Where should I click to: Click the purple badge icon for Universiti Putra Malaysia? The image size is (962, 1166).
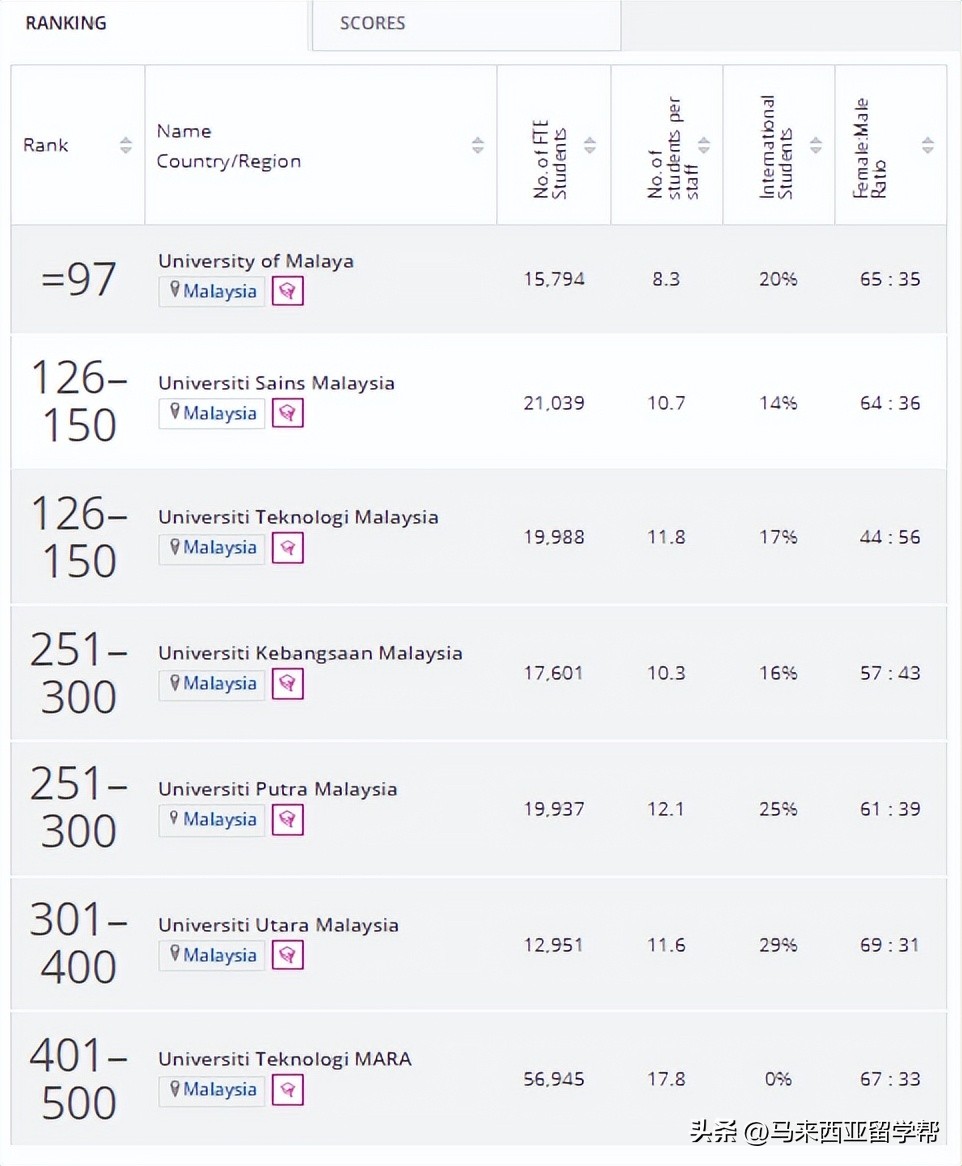point(288,820)
